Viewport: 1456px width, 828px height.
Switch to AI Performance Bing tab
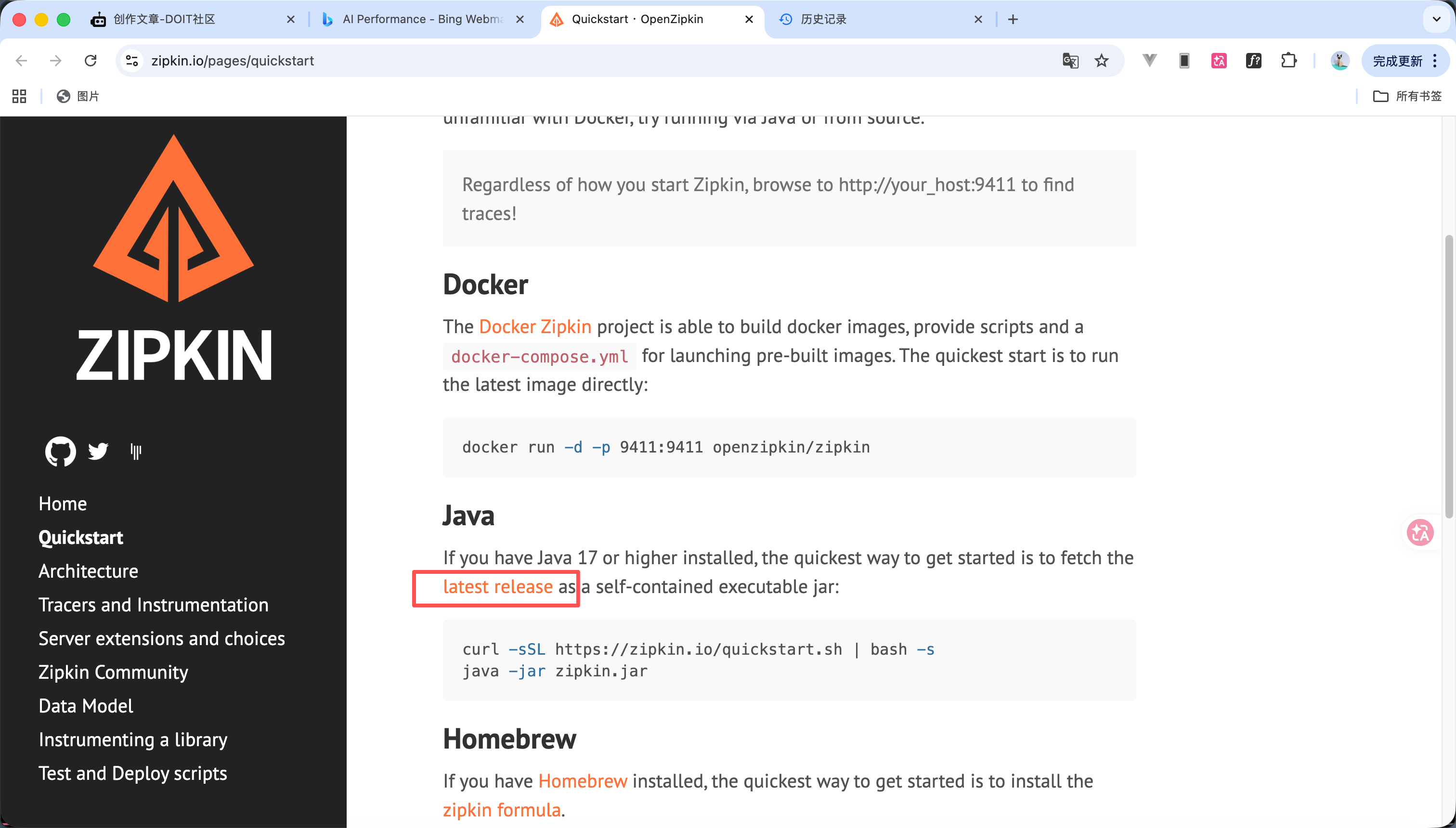click(x=422, y=19)
